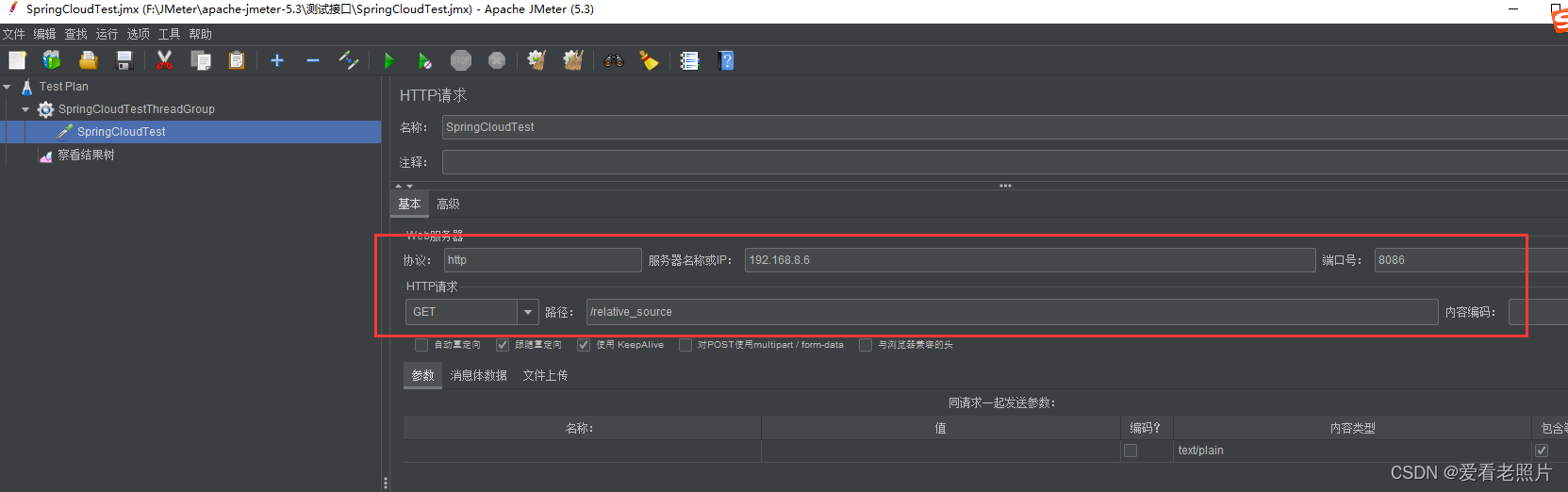The image size is (1568, 492).
Task: Reset search with the yellow brush icon
Action: 649,60
